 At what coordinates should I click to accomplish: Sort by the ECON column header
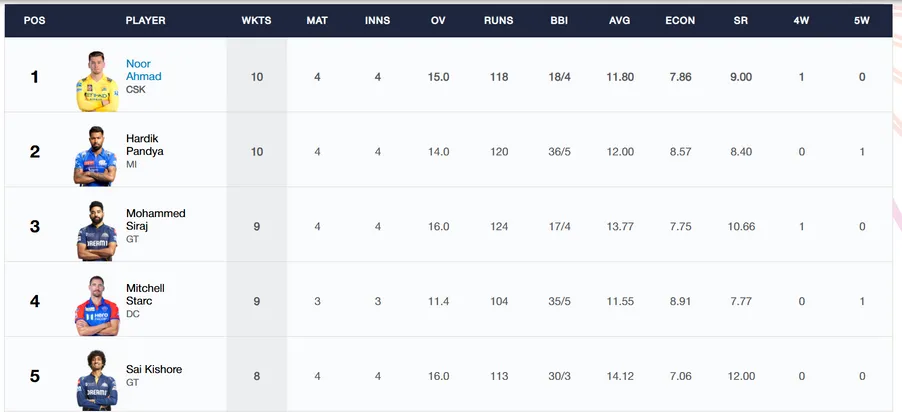tap(680, 20)
